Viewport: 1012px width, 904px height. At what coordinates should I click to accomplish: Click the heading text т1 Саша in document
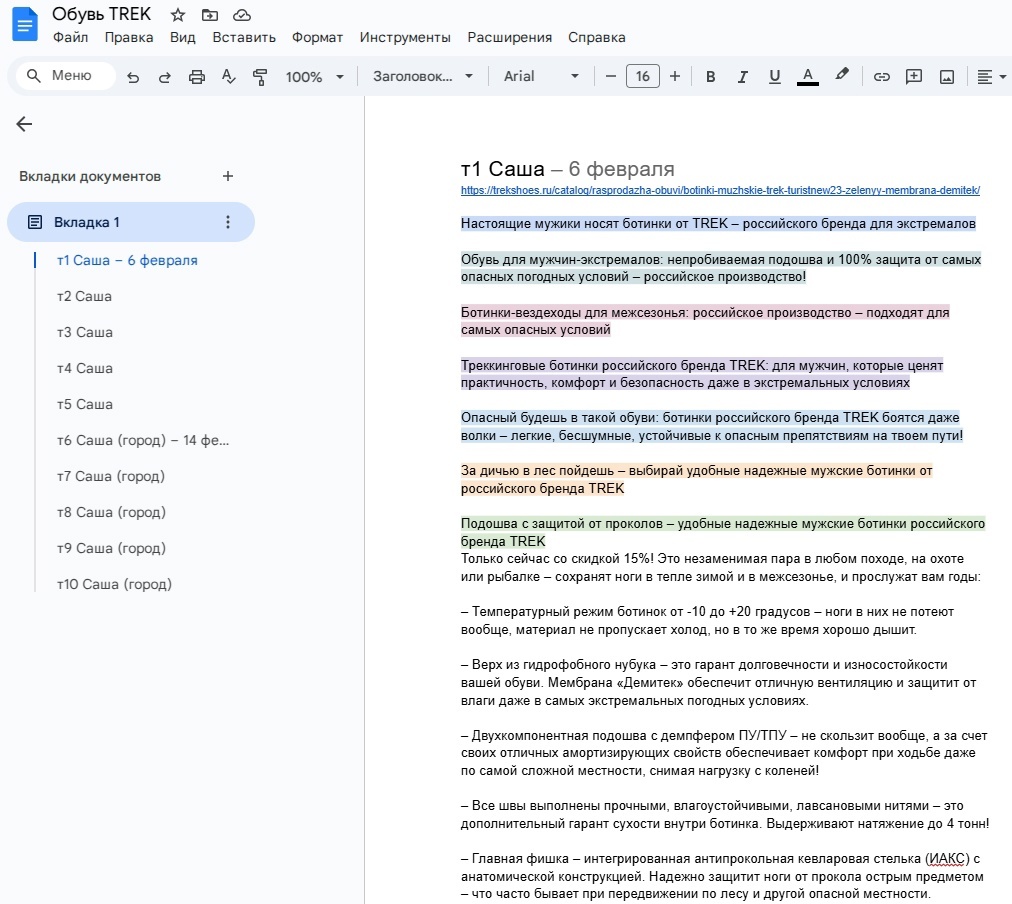pyautogui.click(x=503, y=169)
